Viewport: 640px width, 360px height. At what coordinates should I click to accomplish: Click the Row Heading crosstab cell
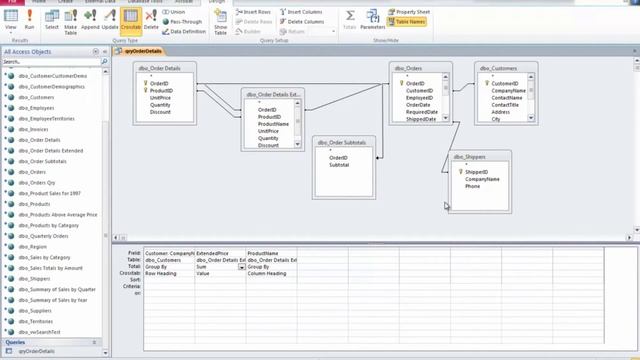tap(169, 273)
